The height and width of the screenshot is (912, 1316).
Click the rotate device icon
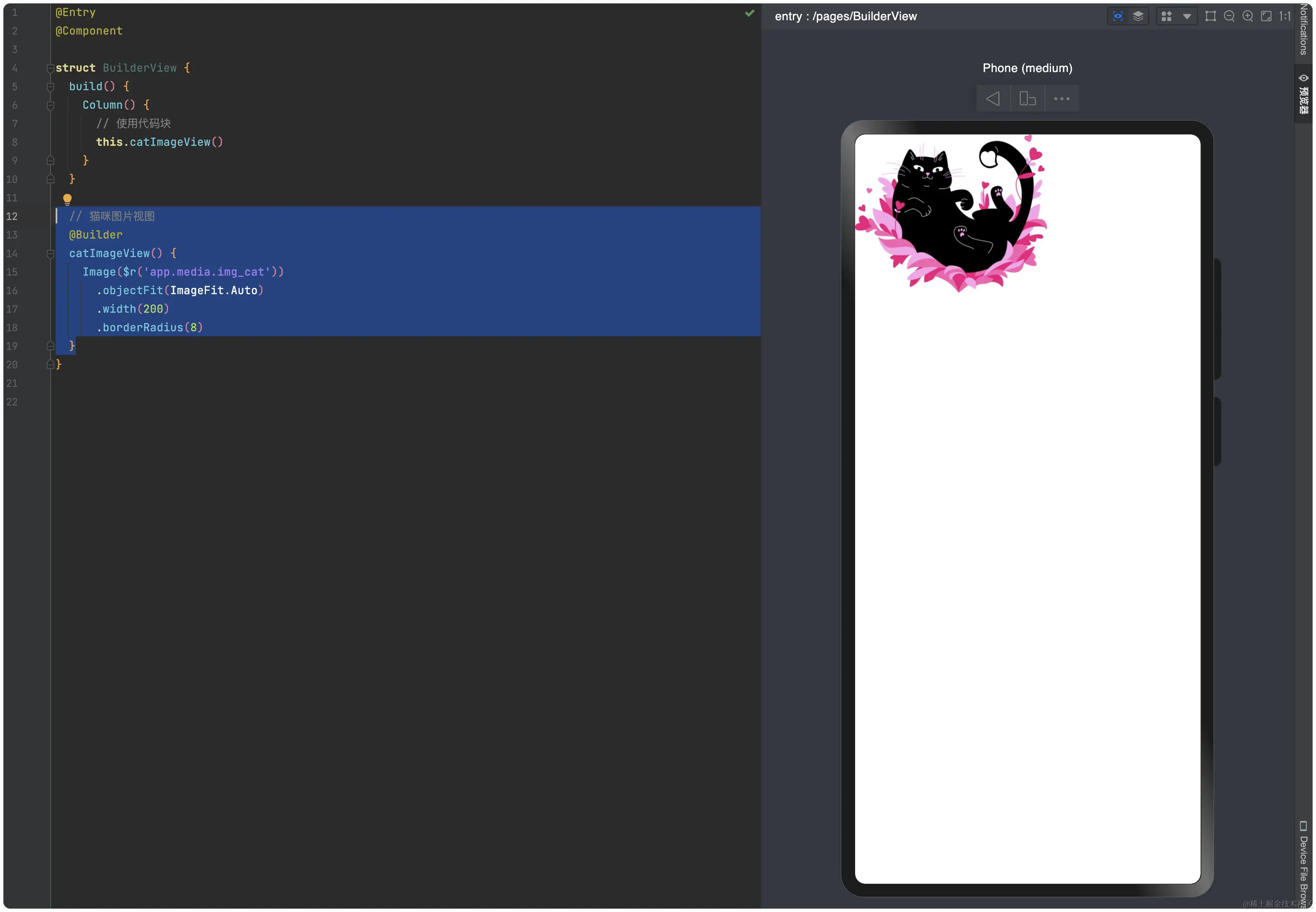(1027, 98)
